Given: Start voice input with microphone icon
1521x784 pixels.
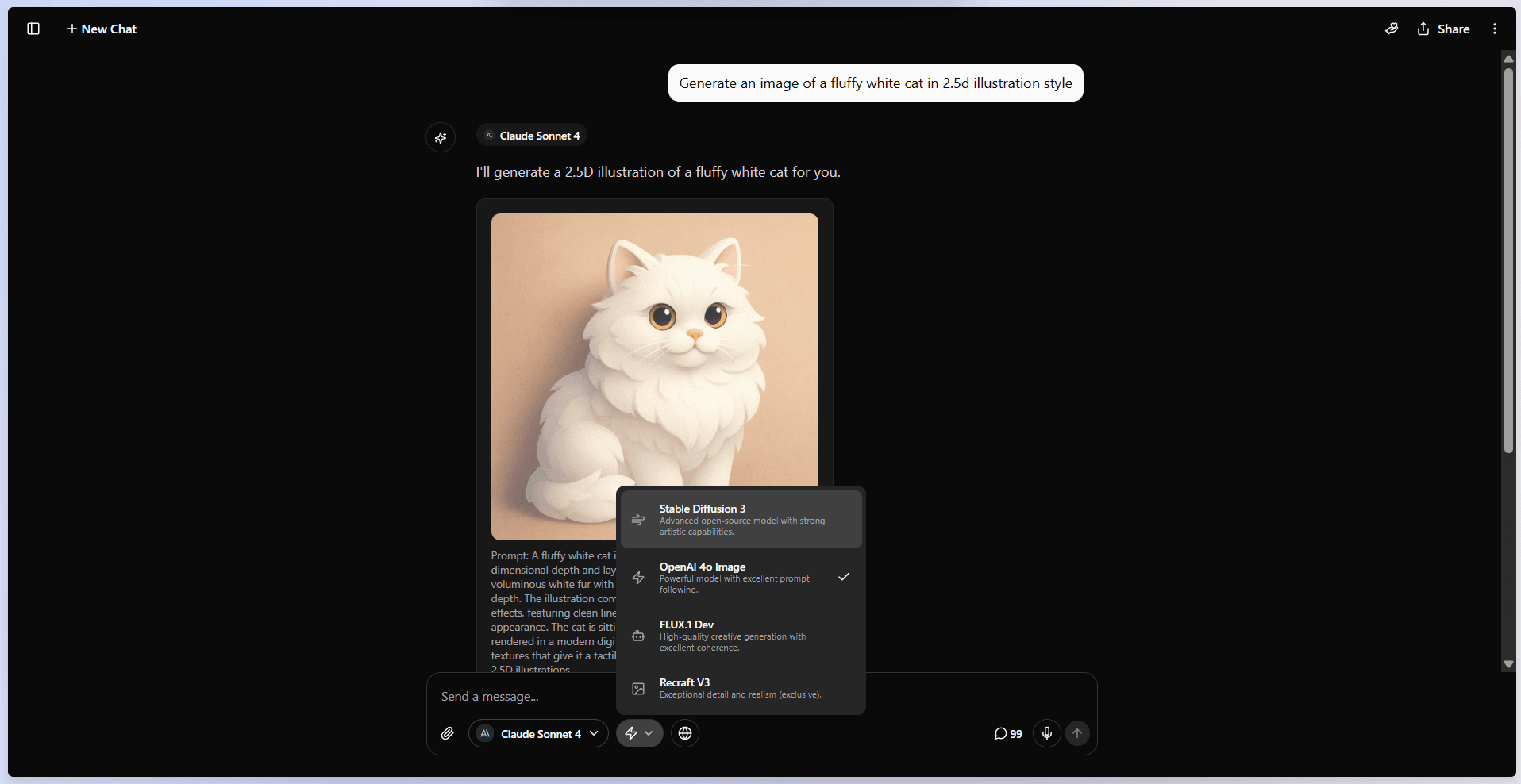Looking at the screenshot, I should point(1047,733).
